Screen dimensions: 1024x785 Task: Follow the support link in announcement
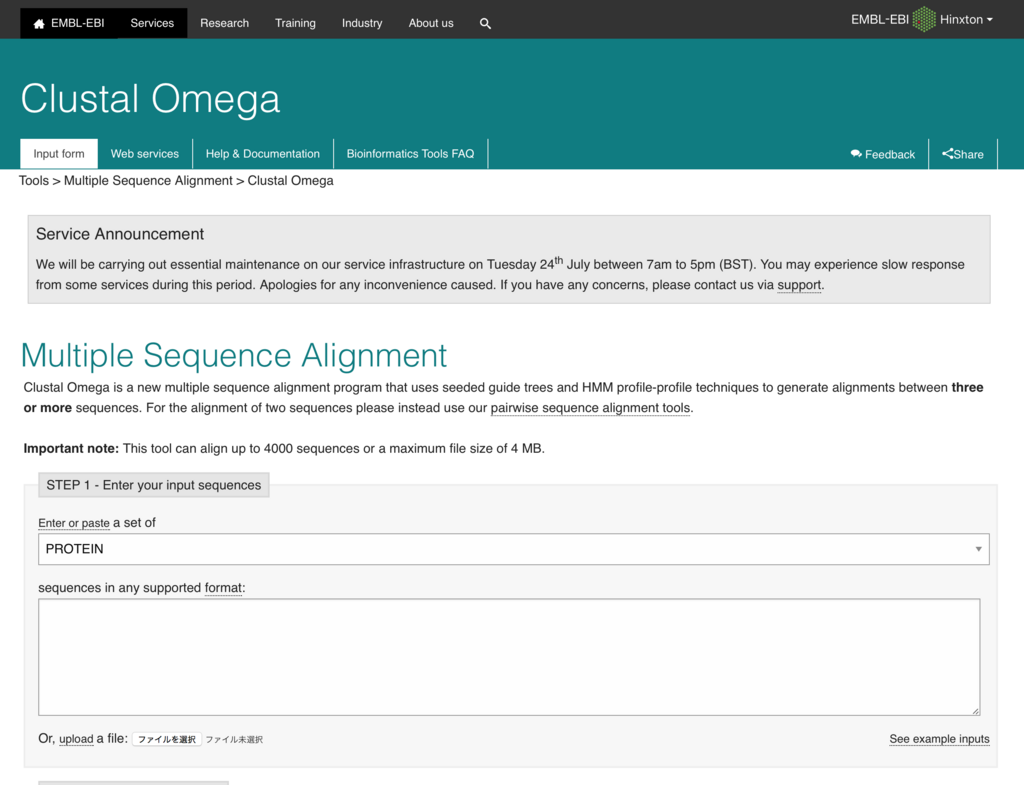[x=799, y=285]
